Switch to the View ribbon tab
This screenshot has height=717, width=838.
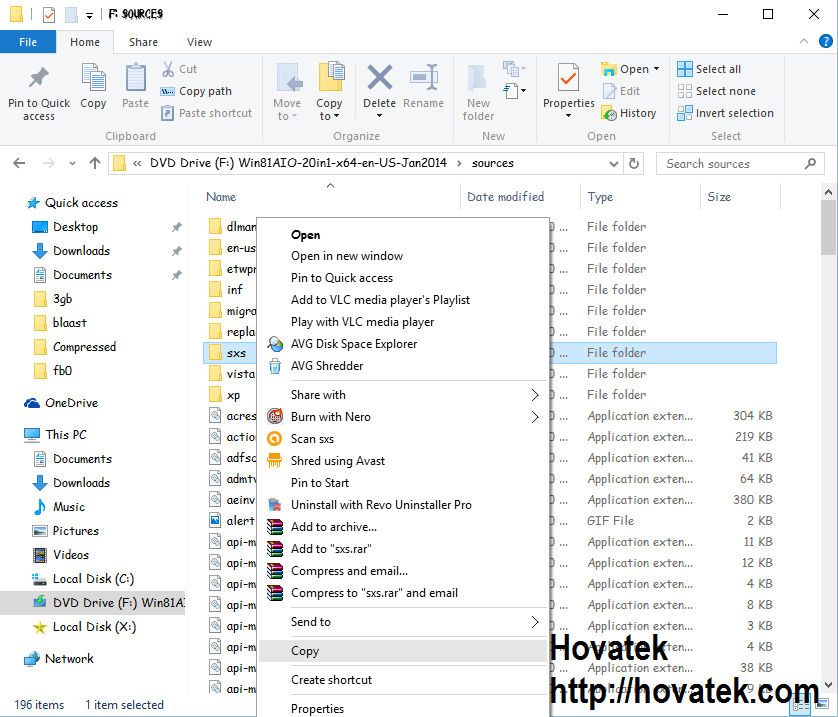pyautogui.click(x=199, y=42)
